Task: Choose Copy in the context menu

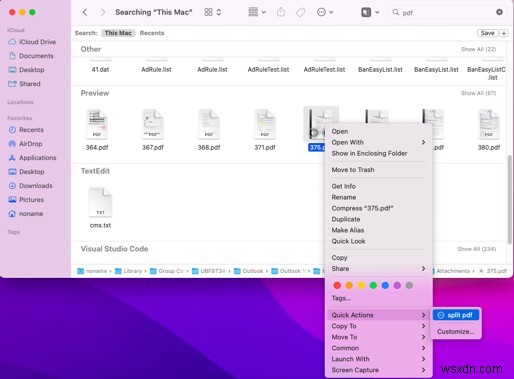Action: [378, 258]
